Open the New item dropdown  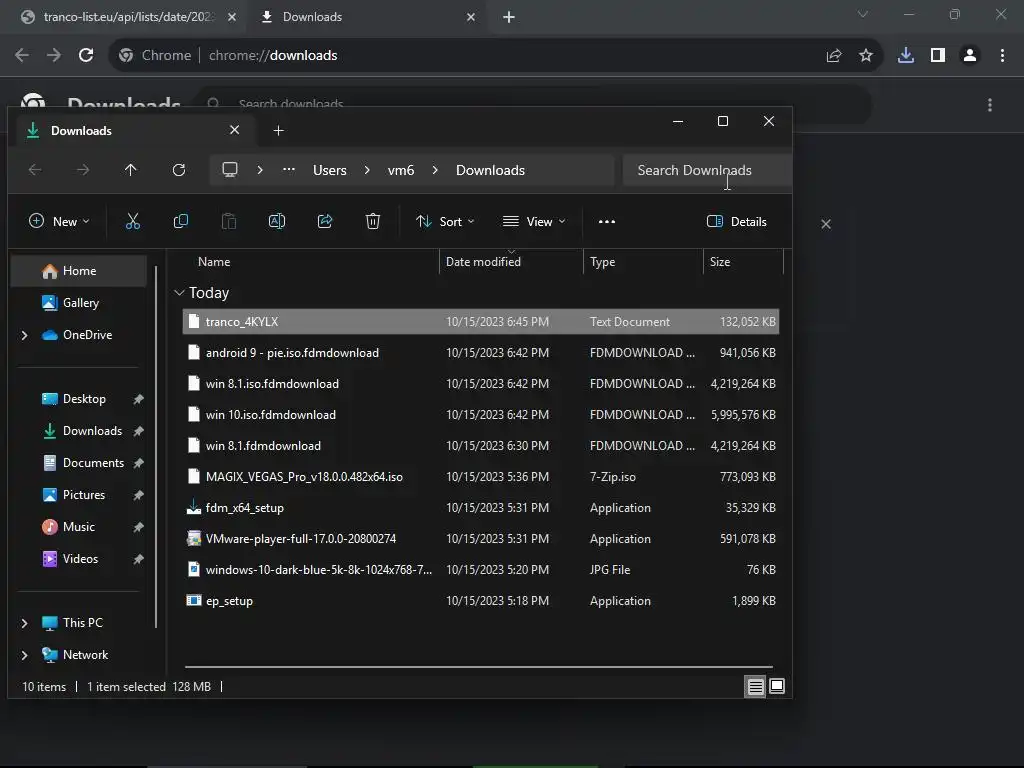[x=59, y=221]
